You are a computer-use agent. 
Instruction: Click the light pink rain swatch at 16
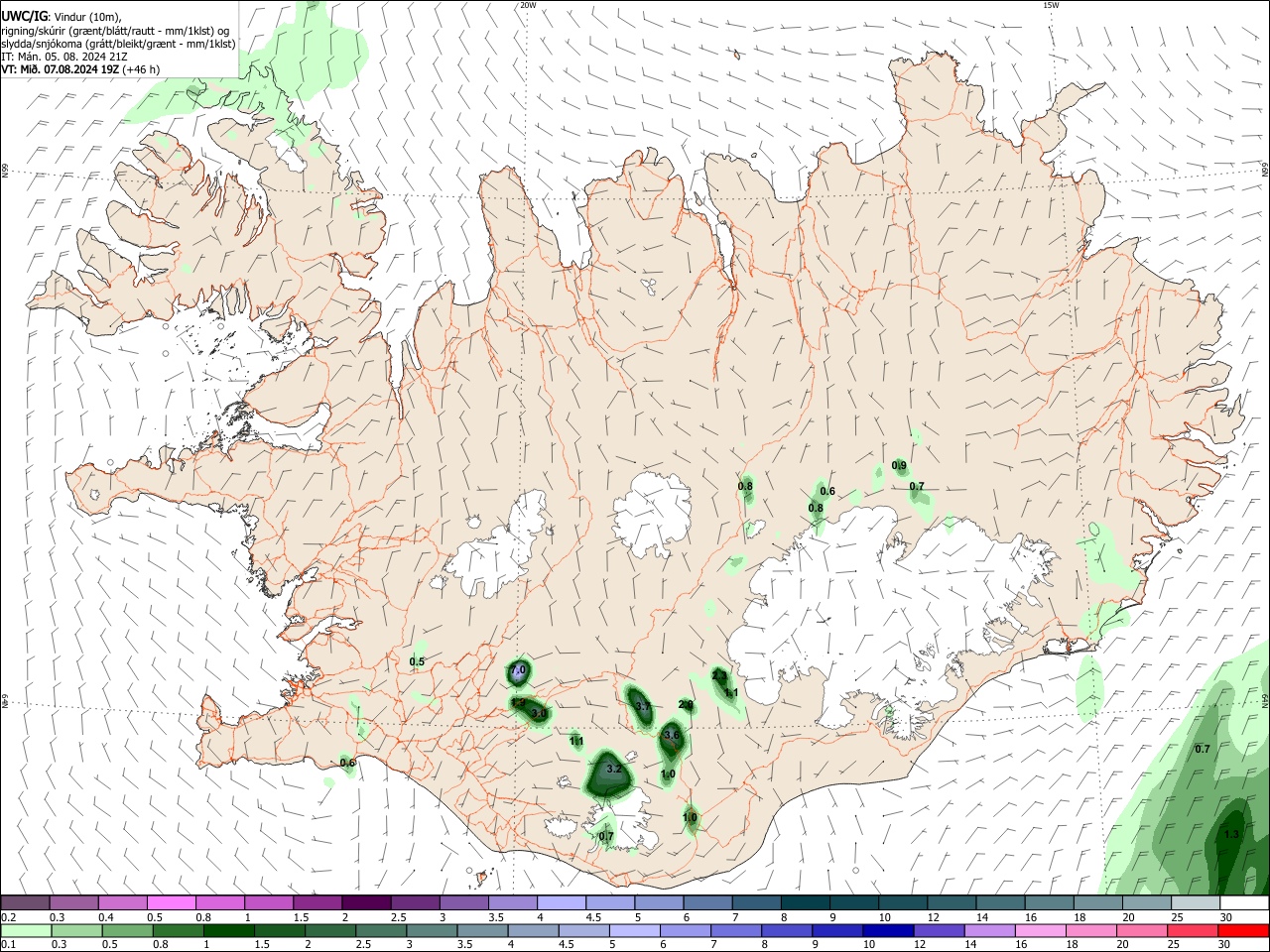[1040, 930]
